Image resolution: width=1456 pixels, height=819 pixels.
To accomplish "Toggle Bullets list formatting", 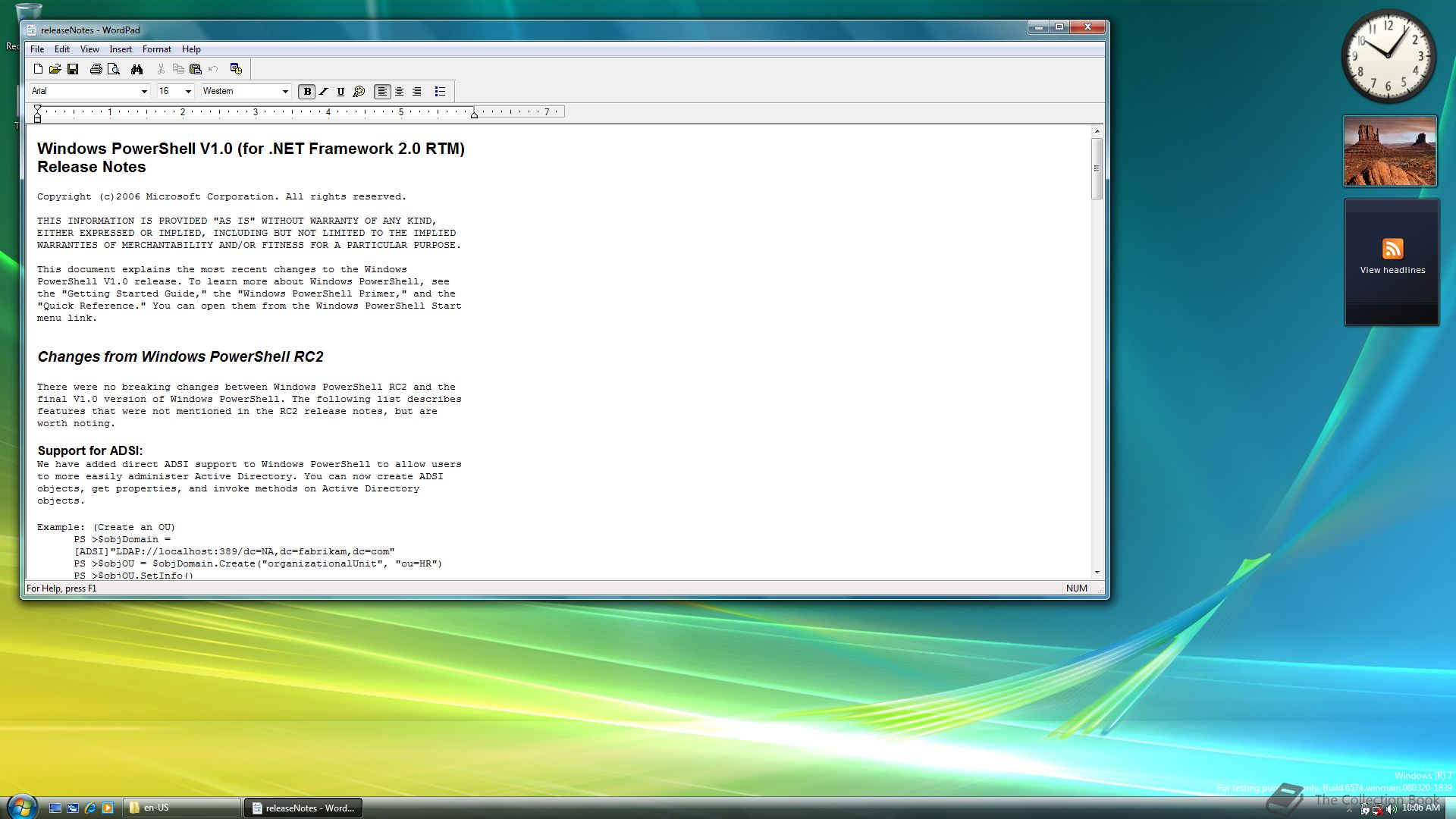I will pos(440,92).
